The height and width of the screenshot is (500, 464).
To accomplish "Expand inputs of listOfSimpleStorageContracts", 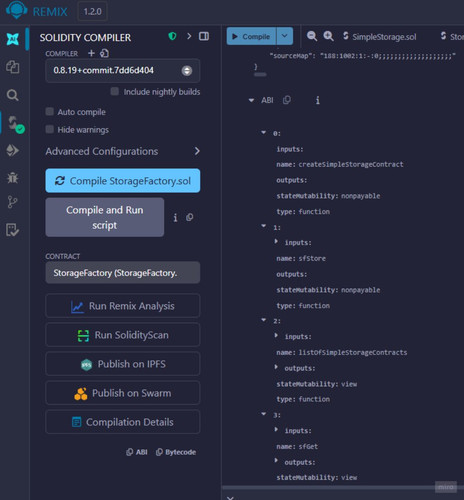I will (x=276, y=335).
